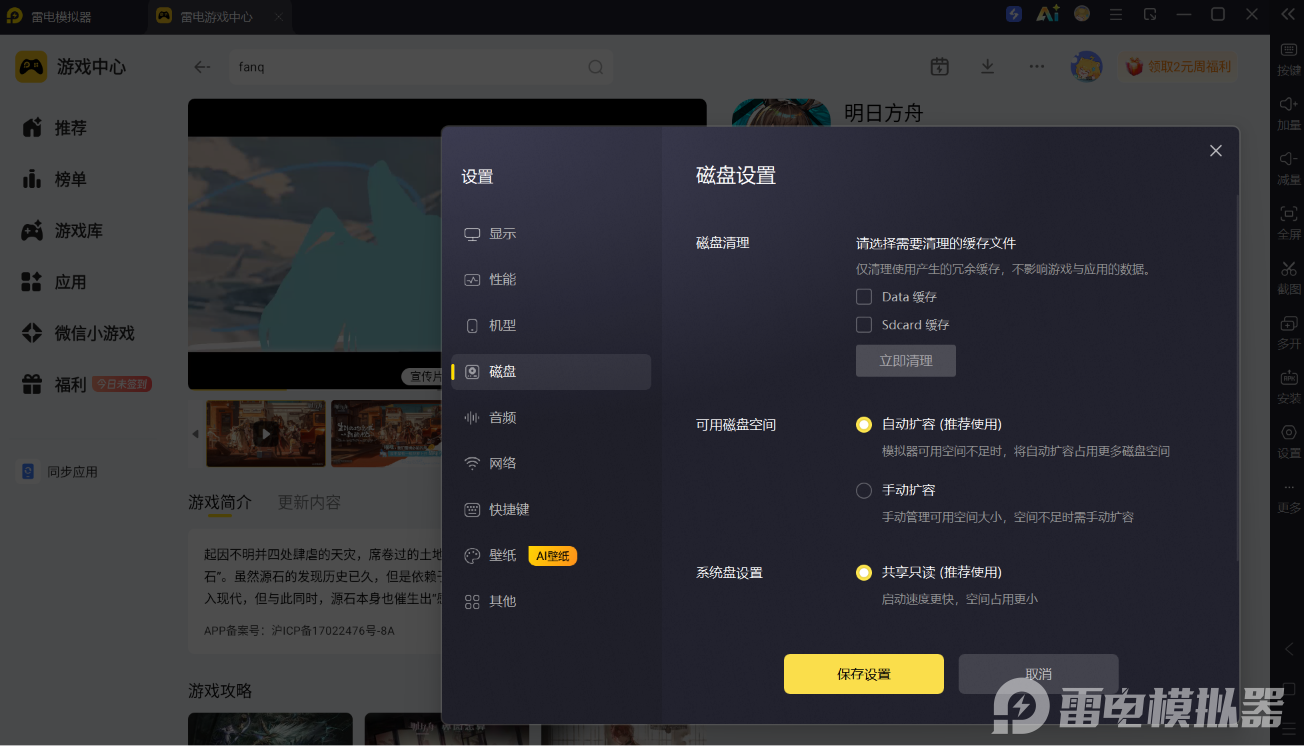Open the 其他 settings section
This screenshot has height=746, width=1304.
(551, 601)
